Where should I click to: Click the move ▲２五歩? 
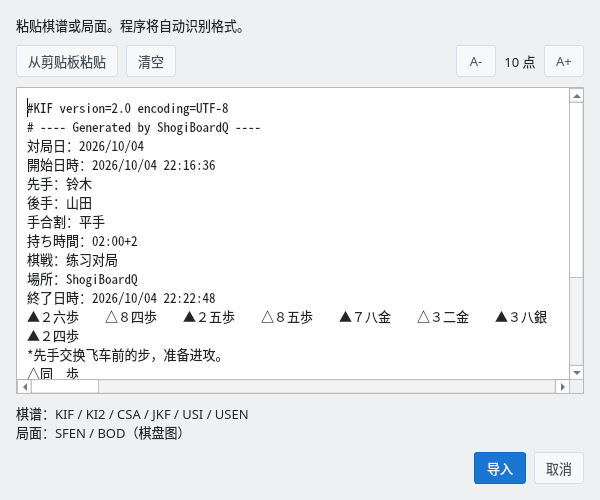[209, 317]
